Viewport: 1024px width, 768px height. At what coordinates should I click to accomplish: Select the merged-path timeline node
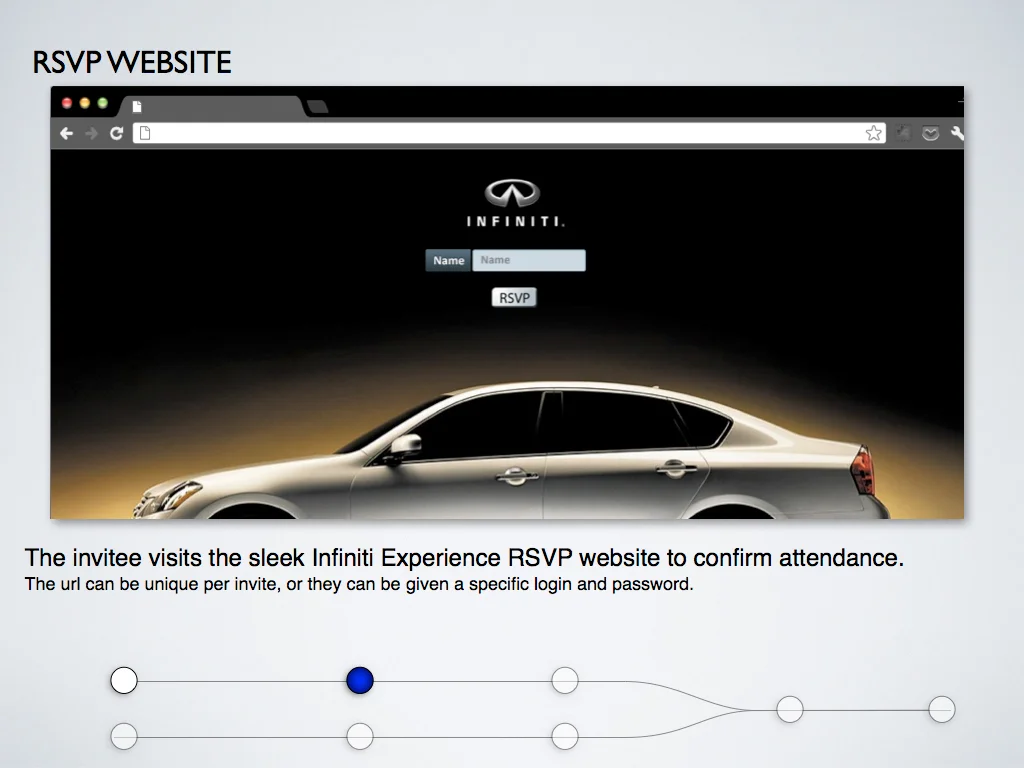tap(790, 709)
